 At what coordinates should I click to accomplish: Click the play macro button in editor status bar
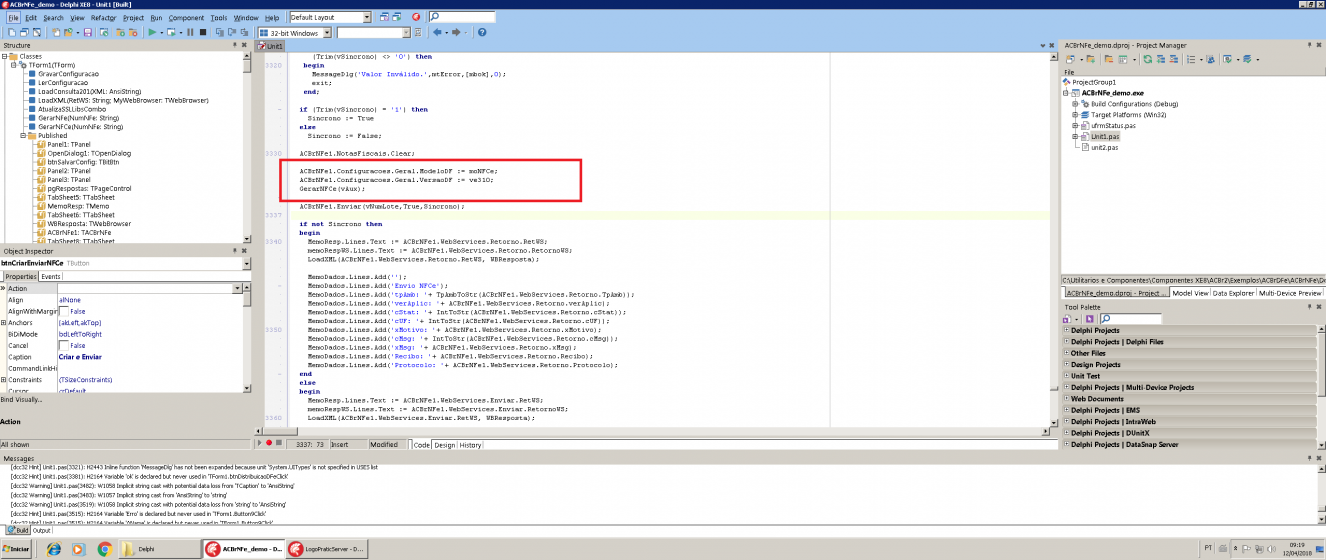(x=260, y=442)
